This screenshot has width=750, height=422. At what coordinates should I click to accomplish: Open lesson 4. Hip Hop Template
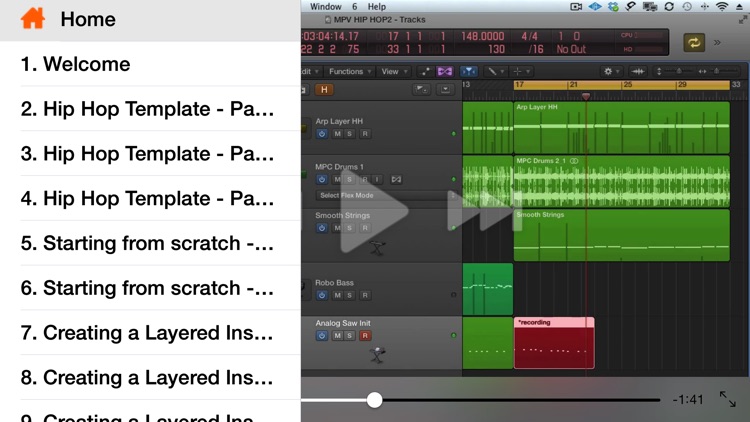(150, 198)
